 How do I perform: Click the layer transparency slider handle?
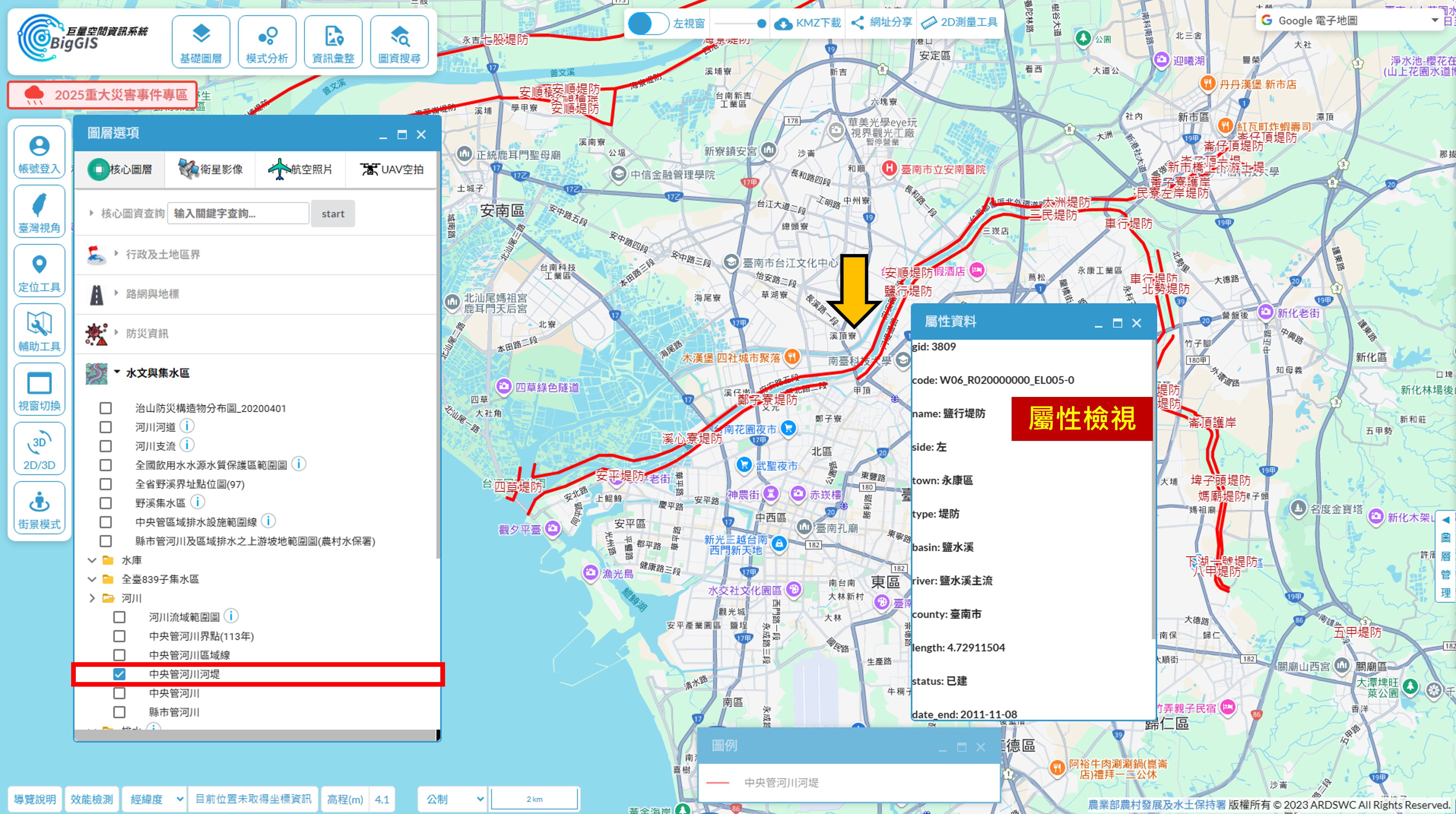pyautogui.click(x=761, y=23)
